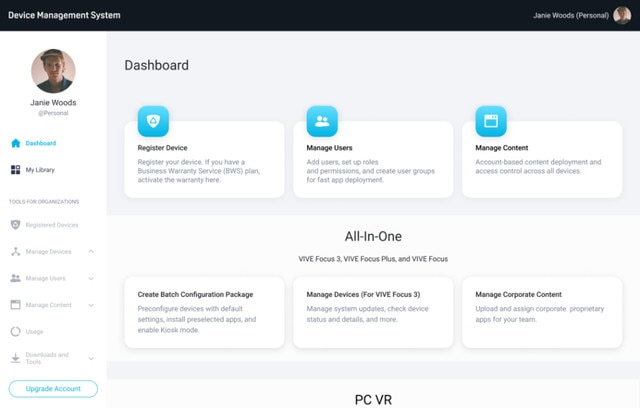Click the Device Management System title
640x408 pixels.
click(64, 15)
